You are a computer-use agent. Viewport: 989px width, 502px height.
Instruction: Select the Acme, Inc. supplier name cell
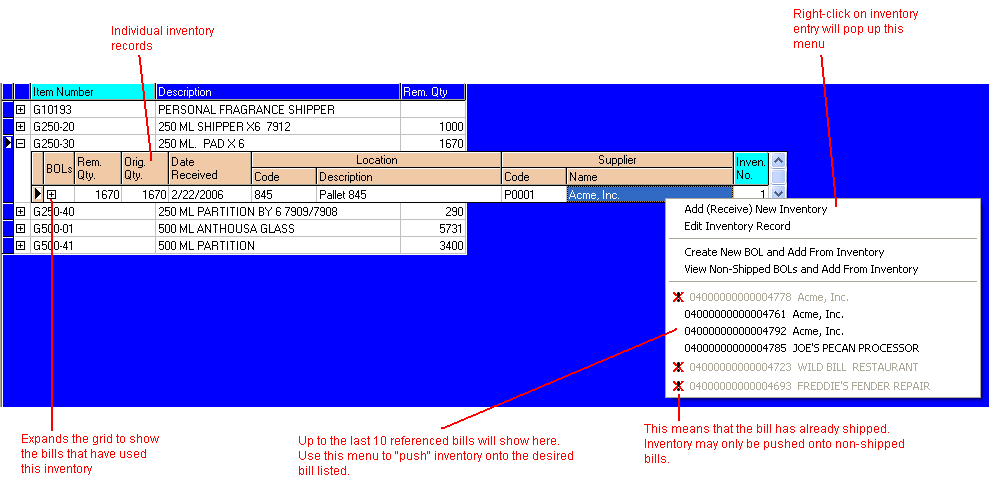650,195
